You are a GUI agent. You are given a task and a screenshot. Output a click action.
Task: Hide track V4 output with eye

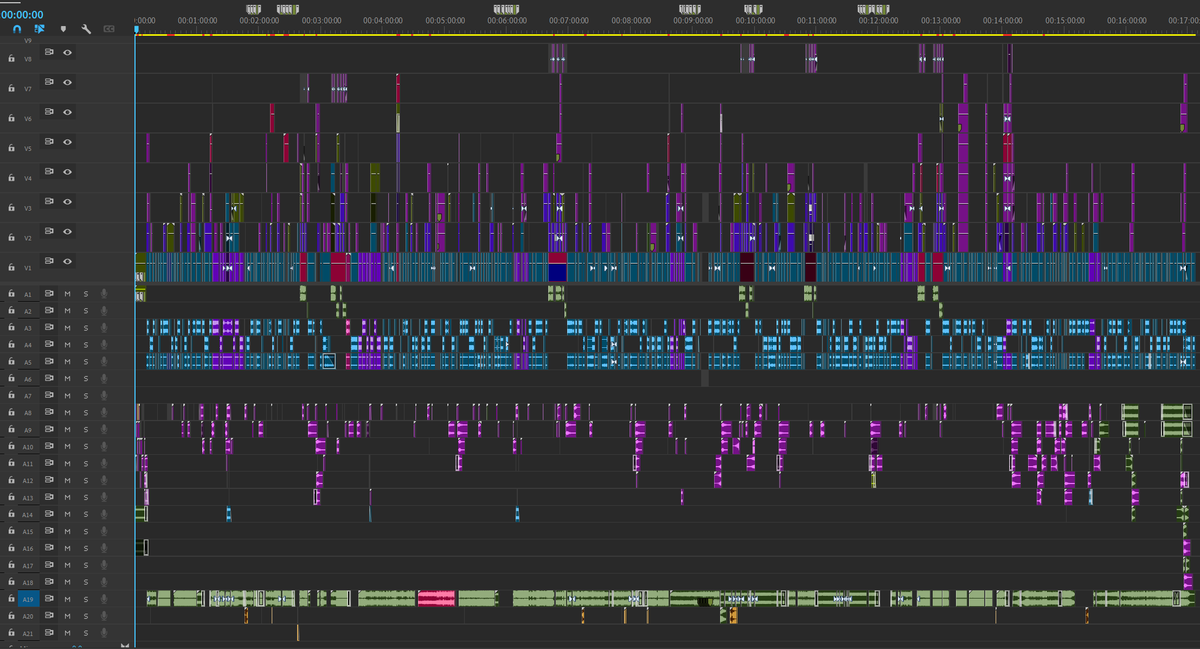point(67,172)
